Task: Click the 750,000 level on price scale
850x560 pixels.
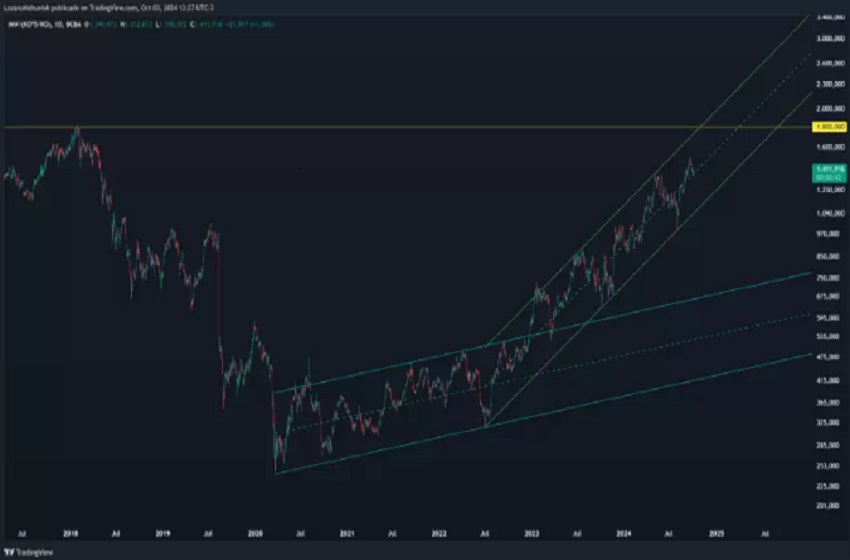Action: click(825, 277)
